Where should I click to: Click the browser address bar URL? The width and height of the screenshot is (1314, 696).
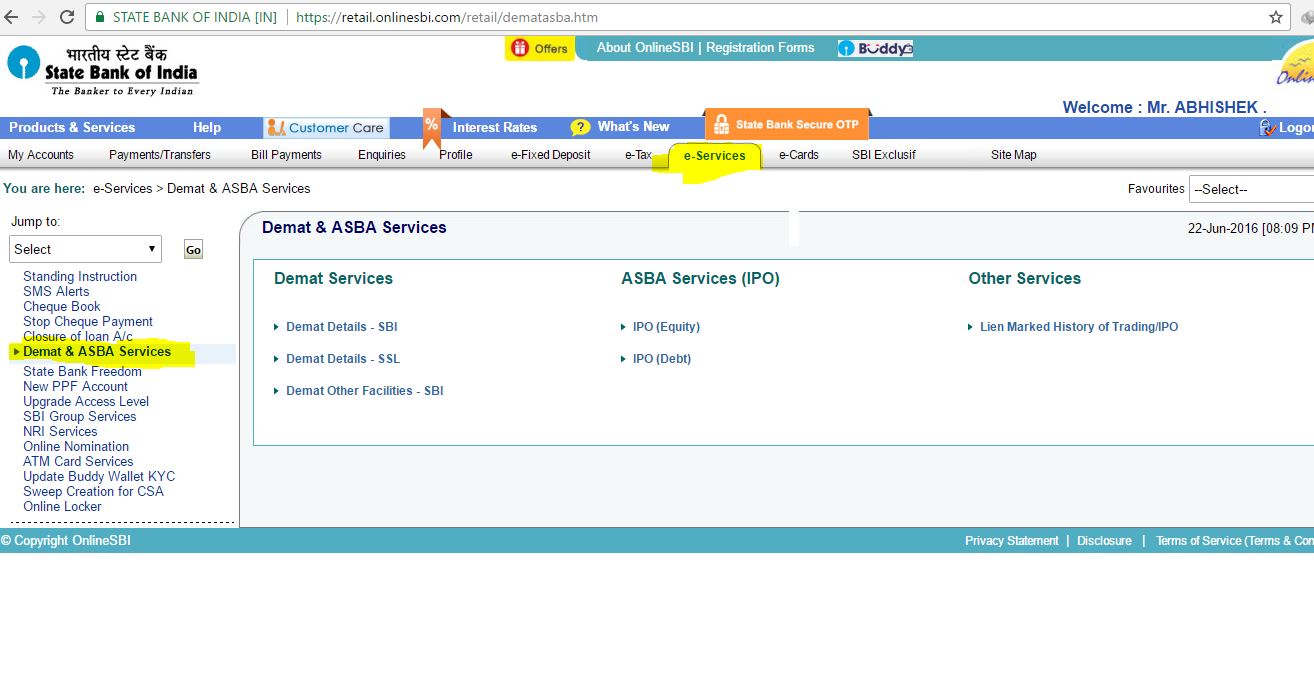pyautogui.click(x=448, y=17)
